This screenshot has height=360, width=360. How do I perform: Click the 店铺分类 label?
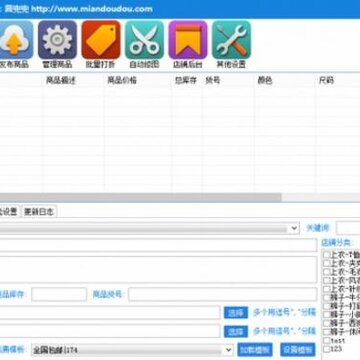point(337,242)
